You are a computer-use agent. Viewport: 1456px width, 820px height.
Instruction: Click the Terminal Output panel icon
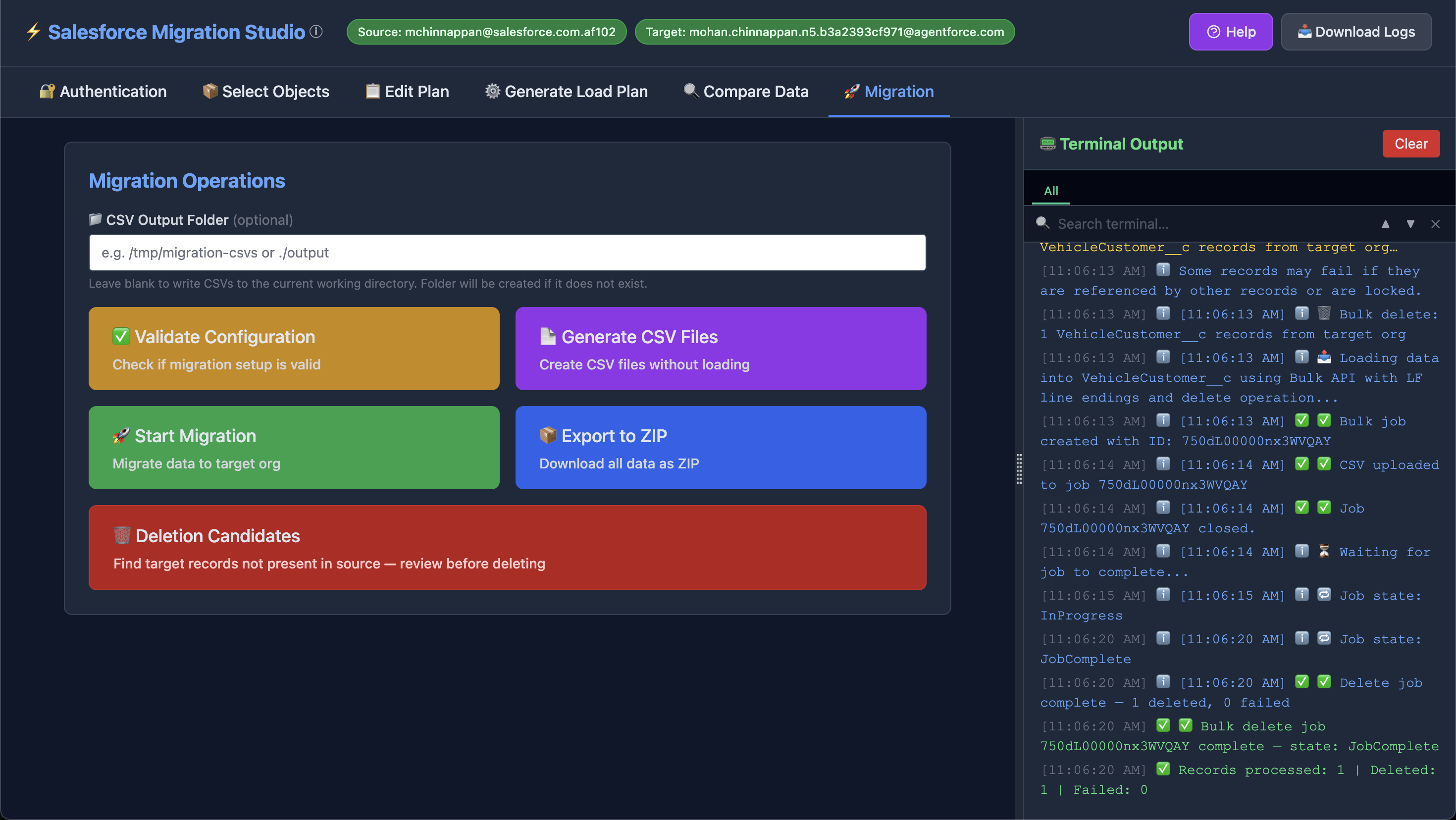pos(1047,144)
